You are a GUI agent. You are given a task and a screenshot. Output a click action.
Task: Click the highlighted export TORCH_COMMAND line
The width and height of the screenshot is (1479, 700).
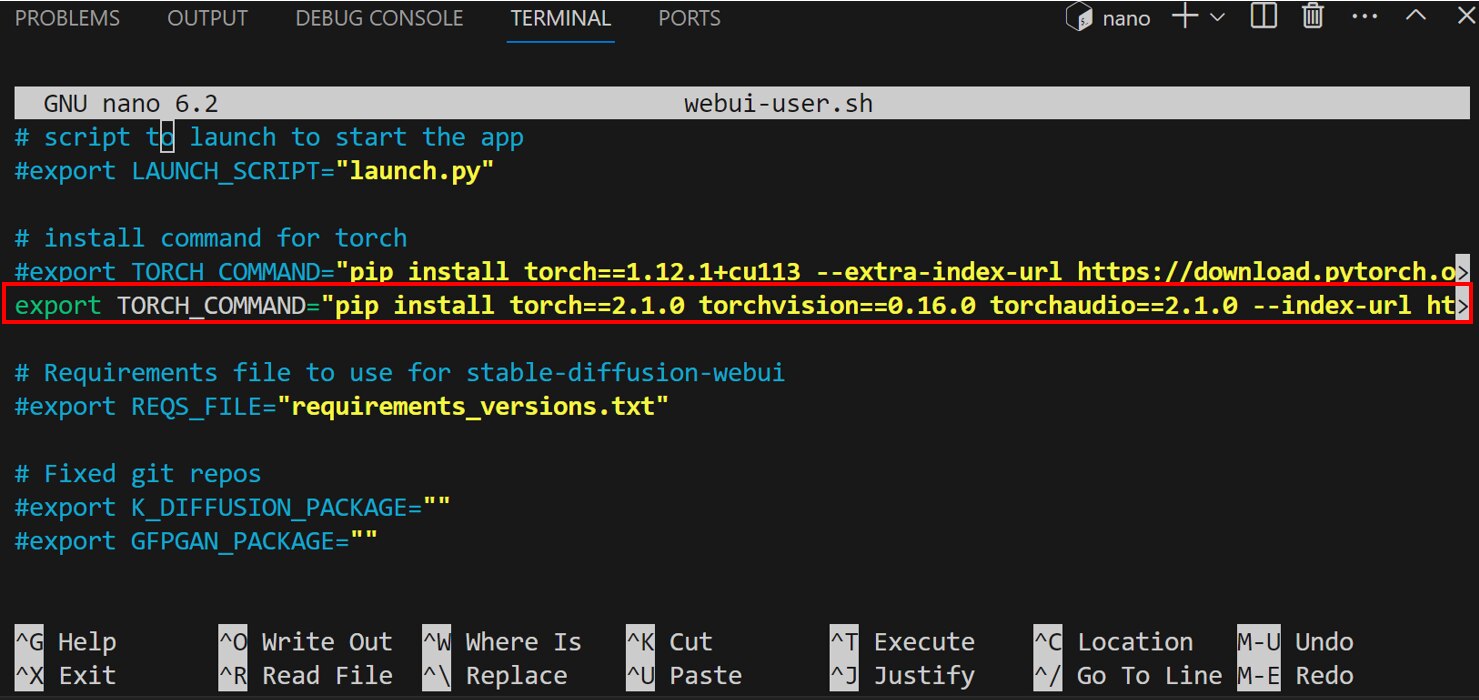point(600,305)
